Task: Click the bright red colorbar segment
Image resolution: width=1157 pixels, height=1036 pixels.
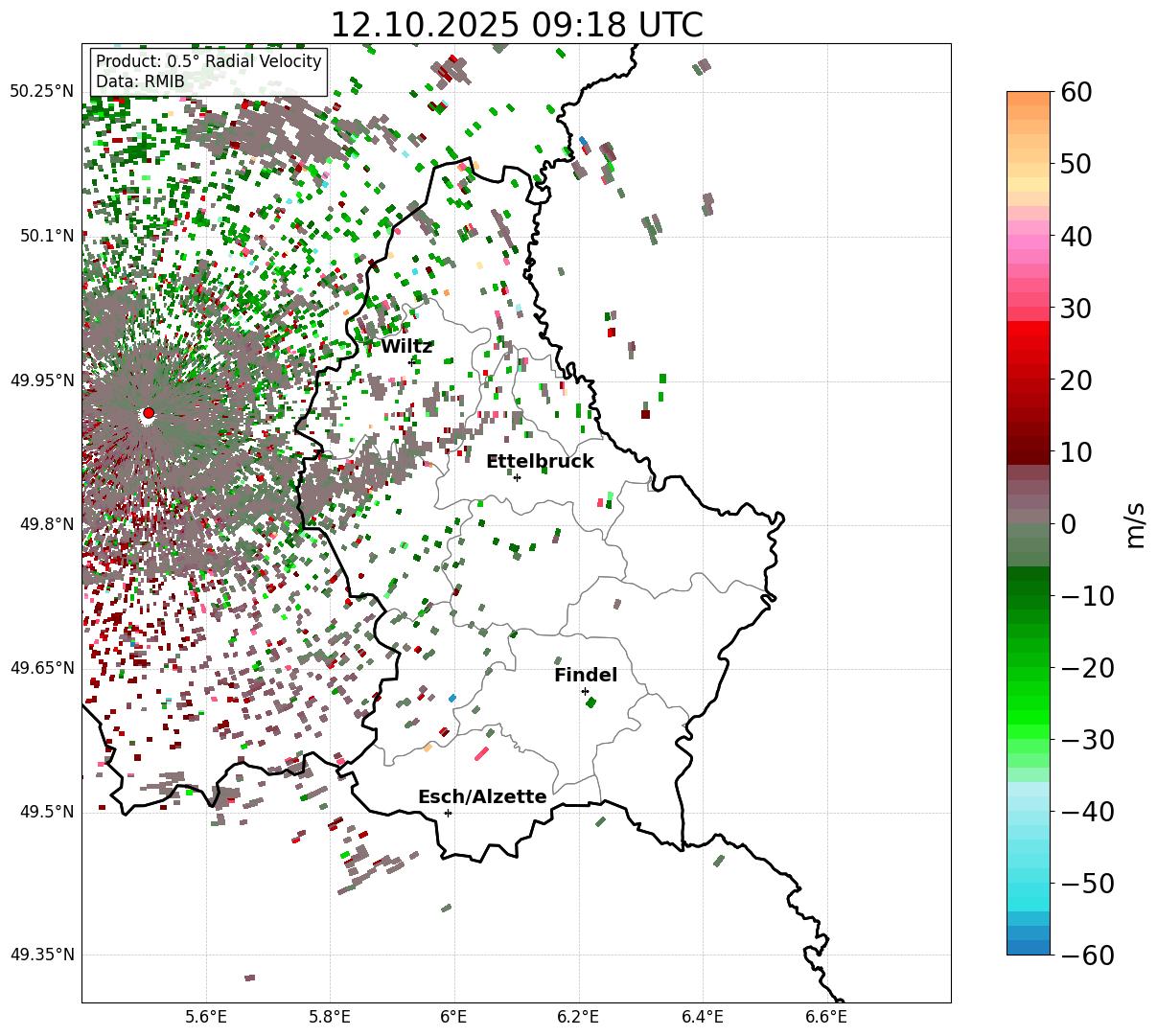Action: pyautogui.click(x=1029, y=329)
